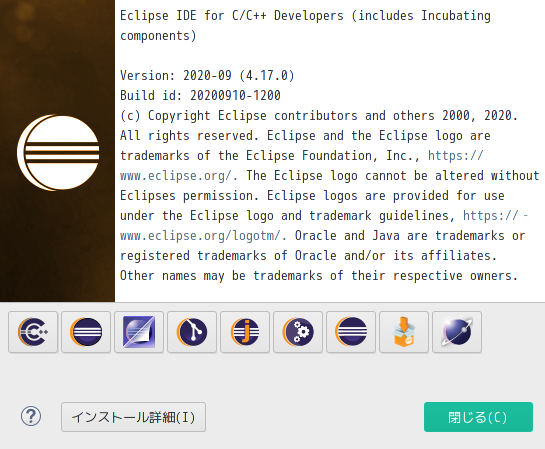Click the Version: 2020-09 (4.17.0) text

pyautogui.click(x=207, y=75)
